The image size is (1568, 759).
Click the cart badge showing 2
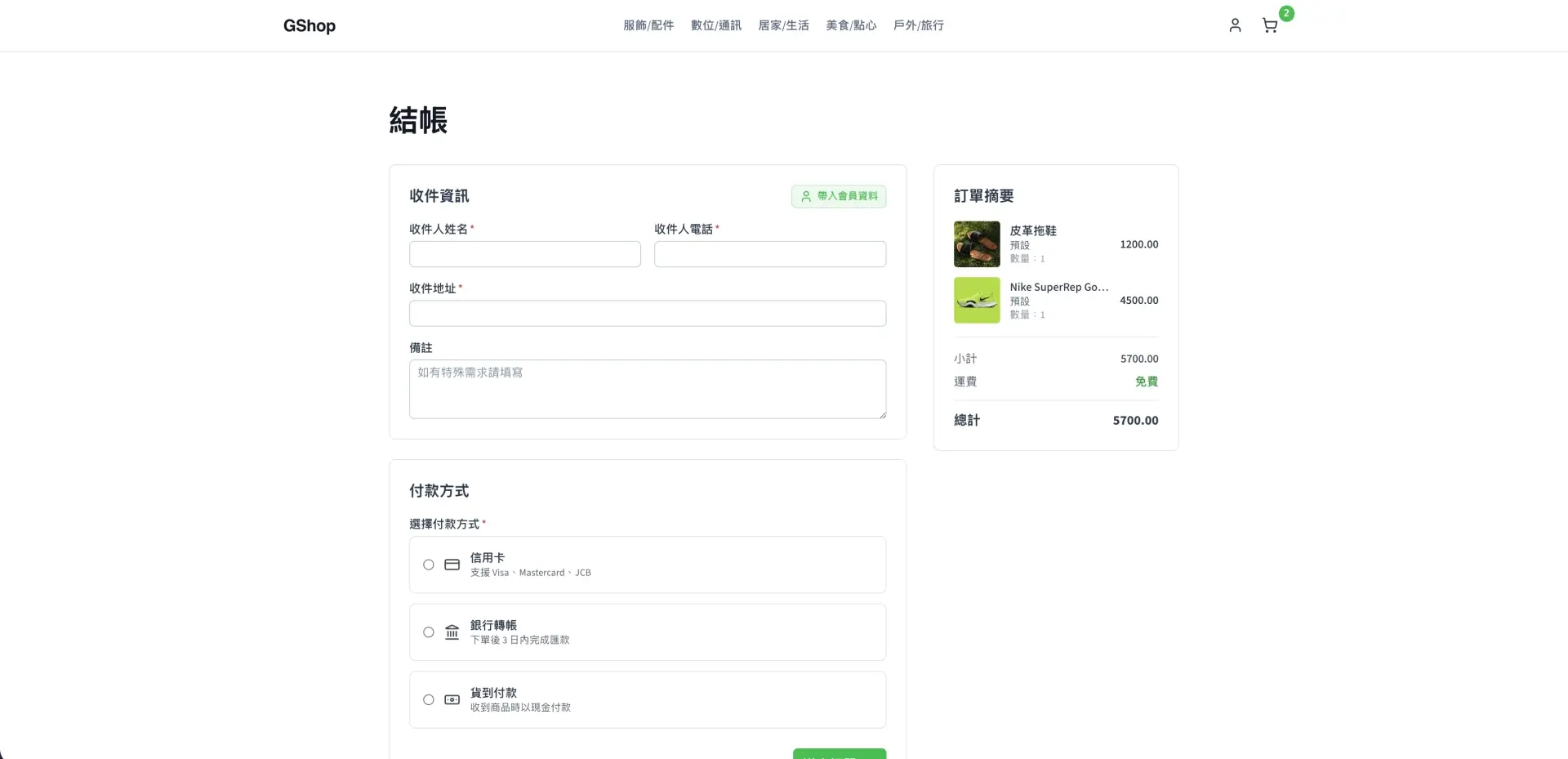tap(1286, 13)
